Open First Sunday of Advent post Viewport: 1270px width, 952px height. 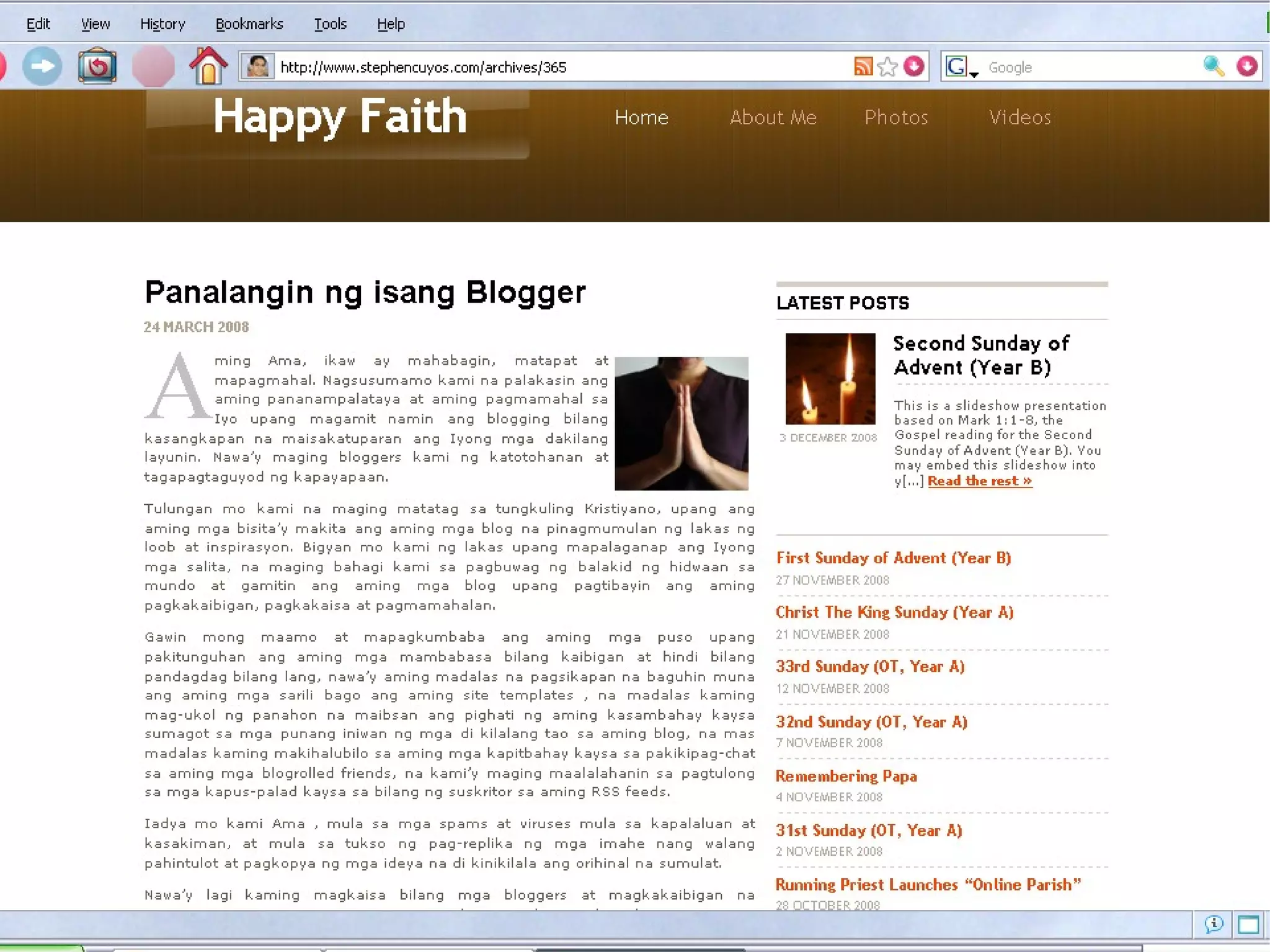pos(893,558)
